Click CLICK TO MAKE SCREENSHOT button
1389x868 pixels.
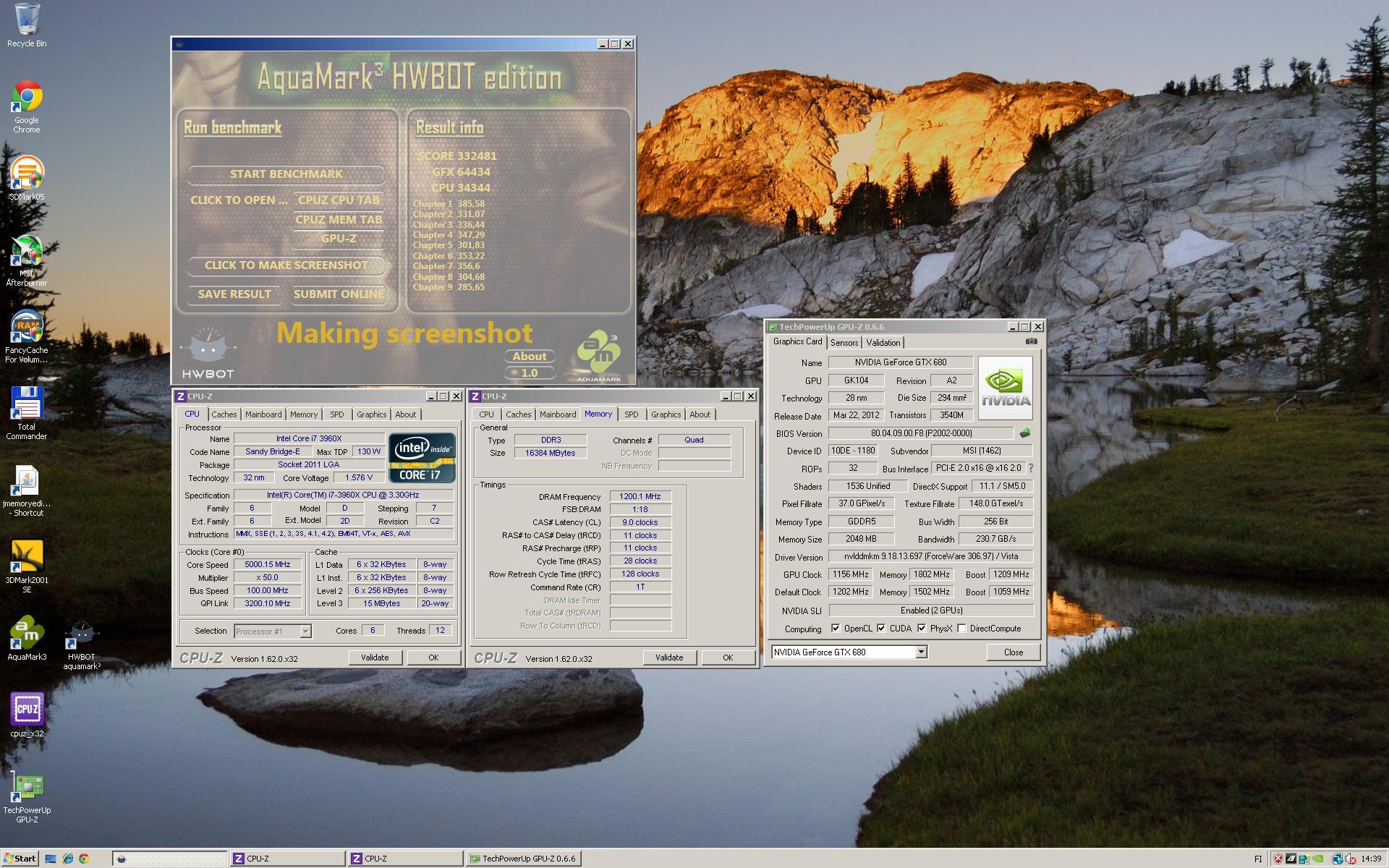tap(286, 265)
